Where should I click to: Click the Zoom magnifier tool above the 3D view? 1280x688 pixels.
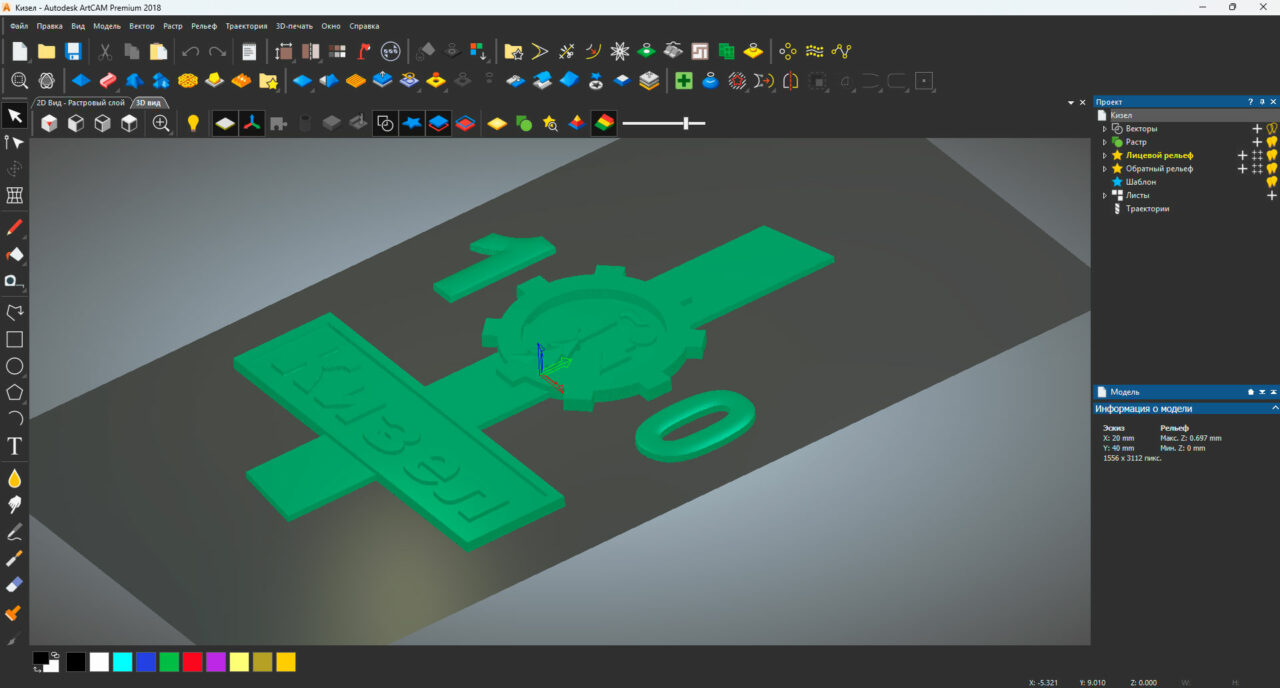coord(161,123)
